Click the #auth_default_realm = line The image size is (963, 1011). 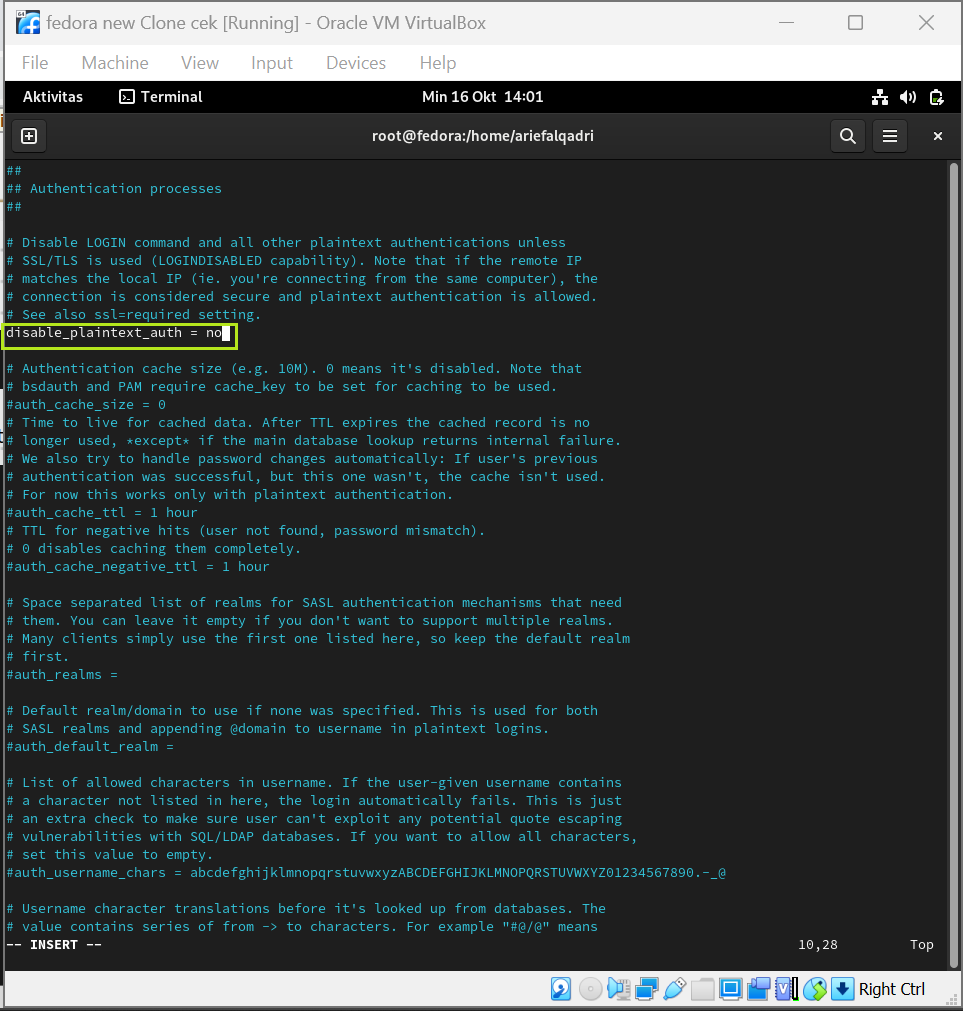(x=90, y=747)
